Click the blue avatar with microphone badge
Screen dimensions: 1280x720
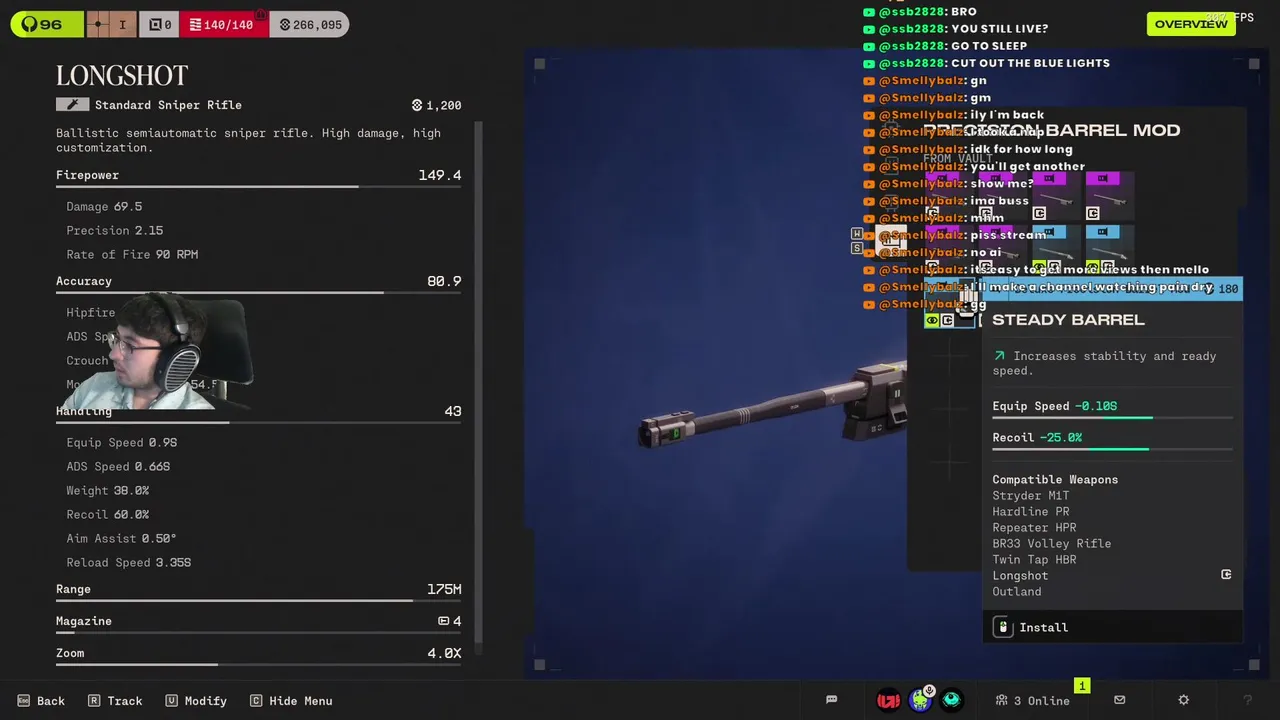click(x=920, y=699)
